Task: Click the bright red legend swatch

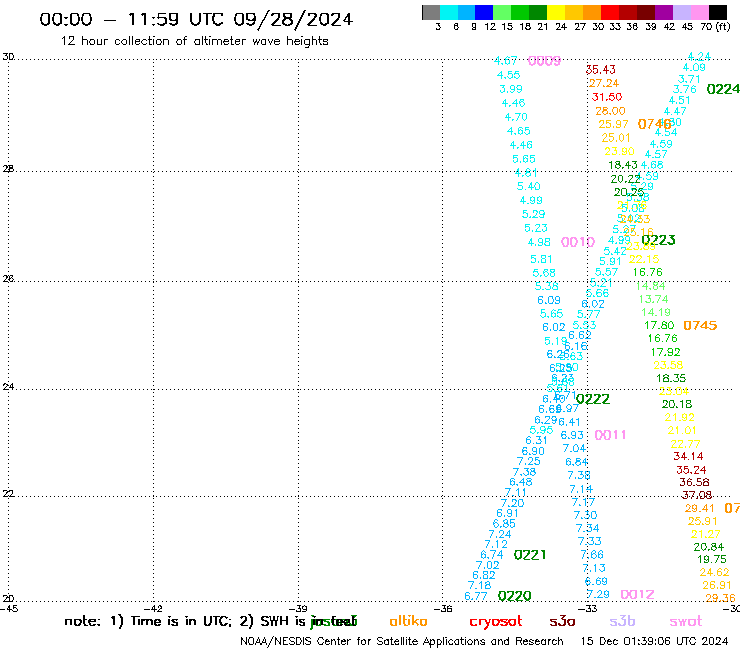Action: click(x=610, y=12)
